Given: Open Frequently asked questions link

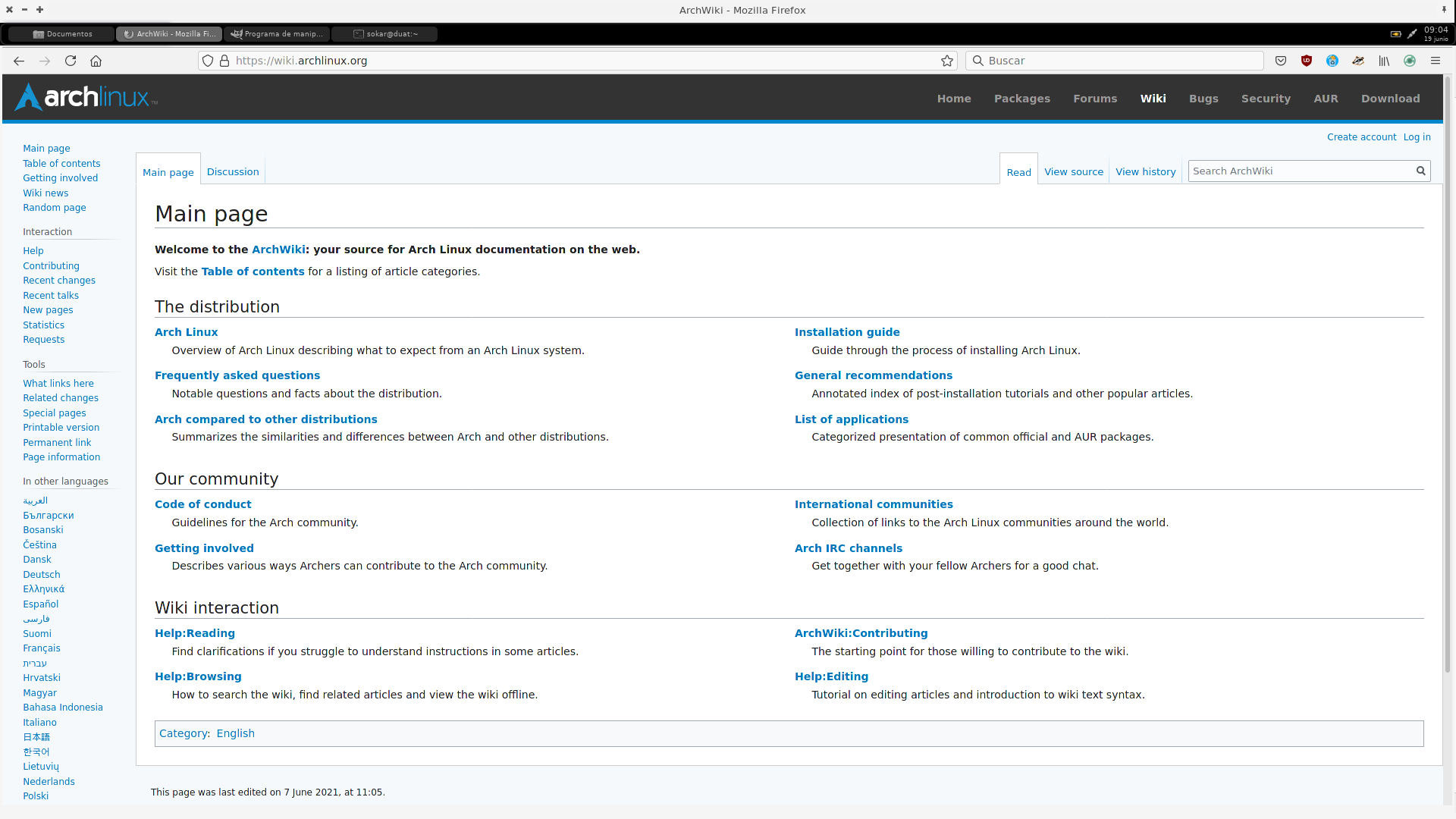Looking at the screenshot, I should pyautogui.click(x=237, y=375).
